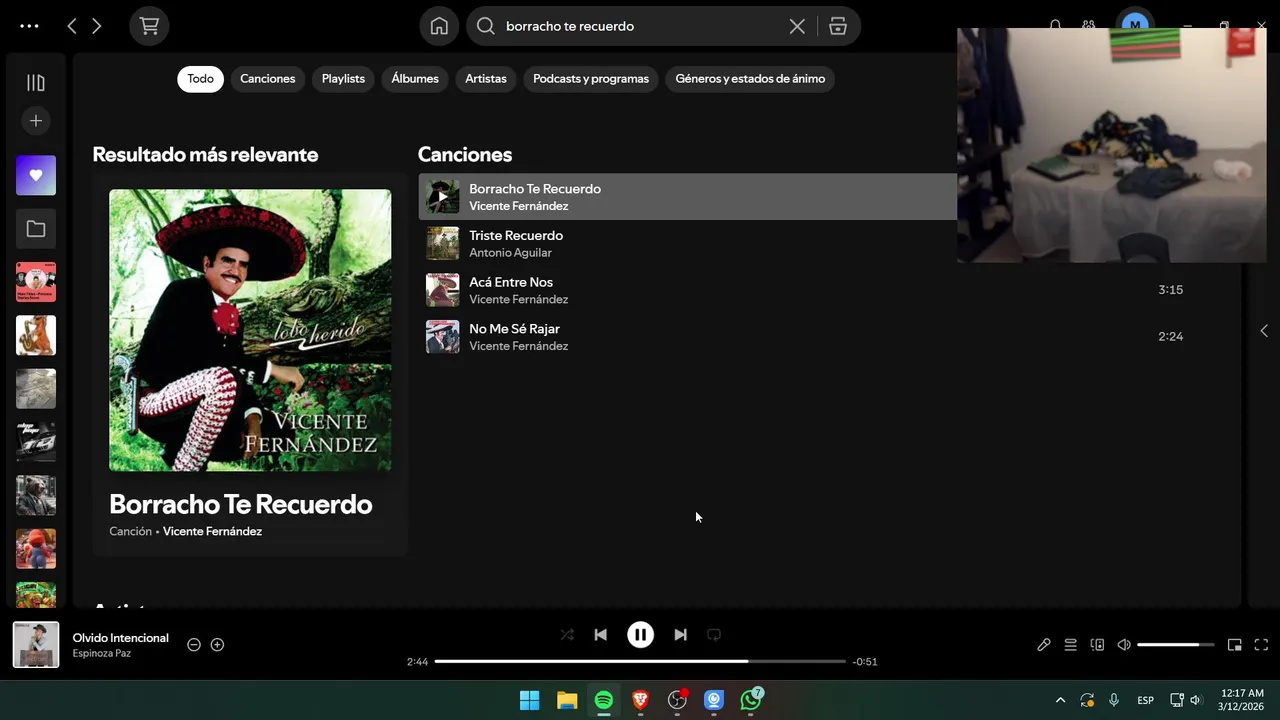Click the magnifier icon in search bar

(x=486, y=26)
